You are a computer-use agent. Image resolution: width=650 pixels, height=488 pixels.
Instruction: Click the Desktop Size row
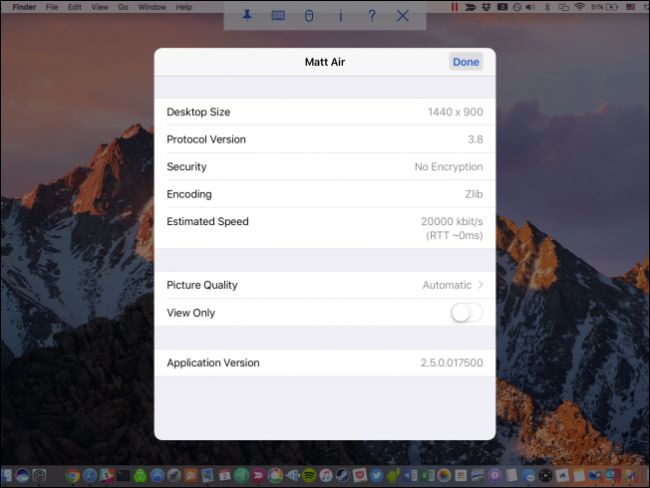click(324, 112)
